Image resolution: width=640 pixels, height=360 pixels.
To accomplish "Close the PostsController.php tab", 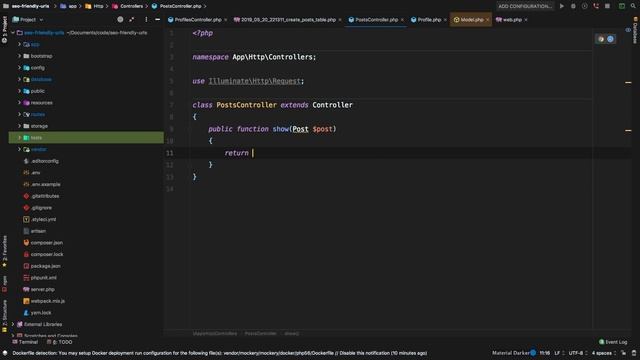I will [x=402, y=20].
